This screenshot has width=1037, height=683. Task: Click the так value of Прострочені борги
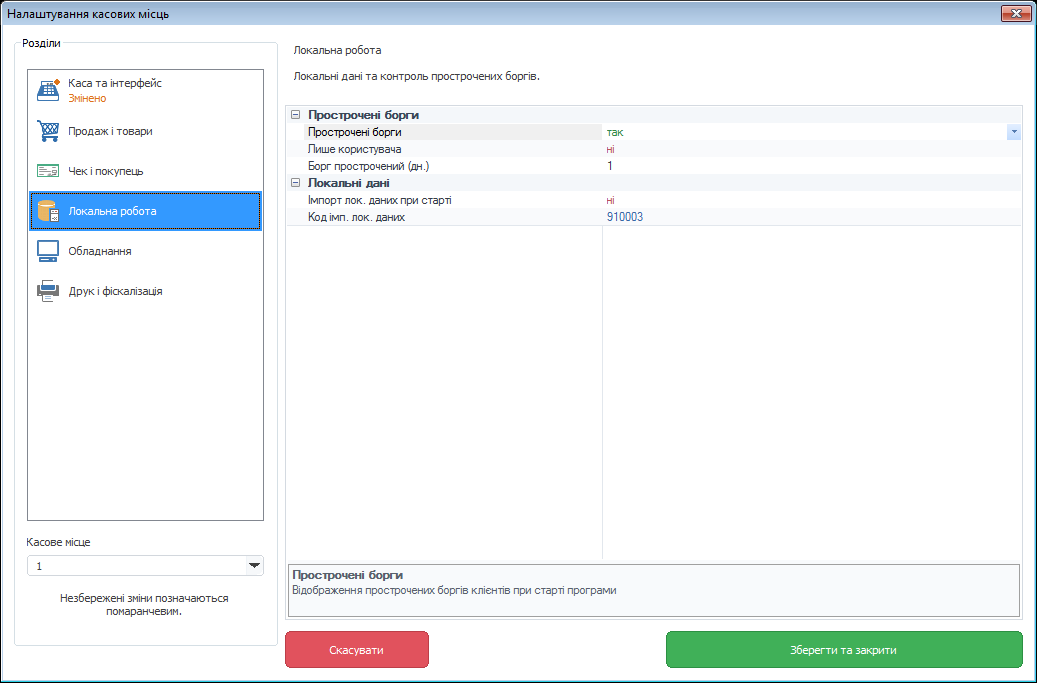[615, 132]
